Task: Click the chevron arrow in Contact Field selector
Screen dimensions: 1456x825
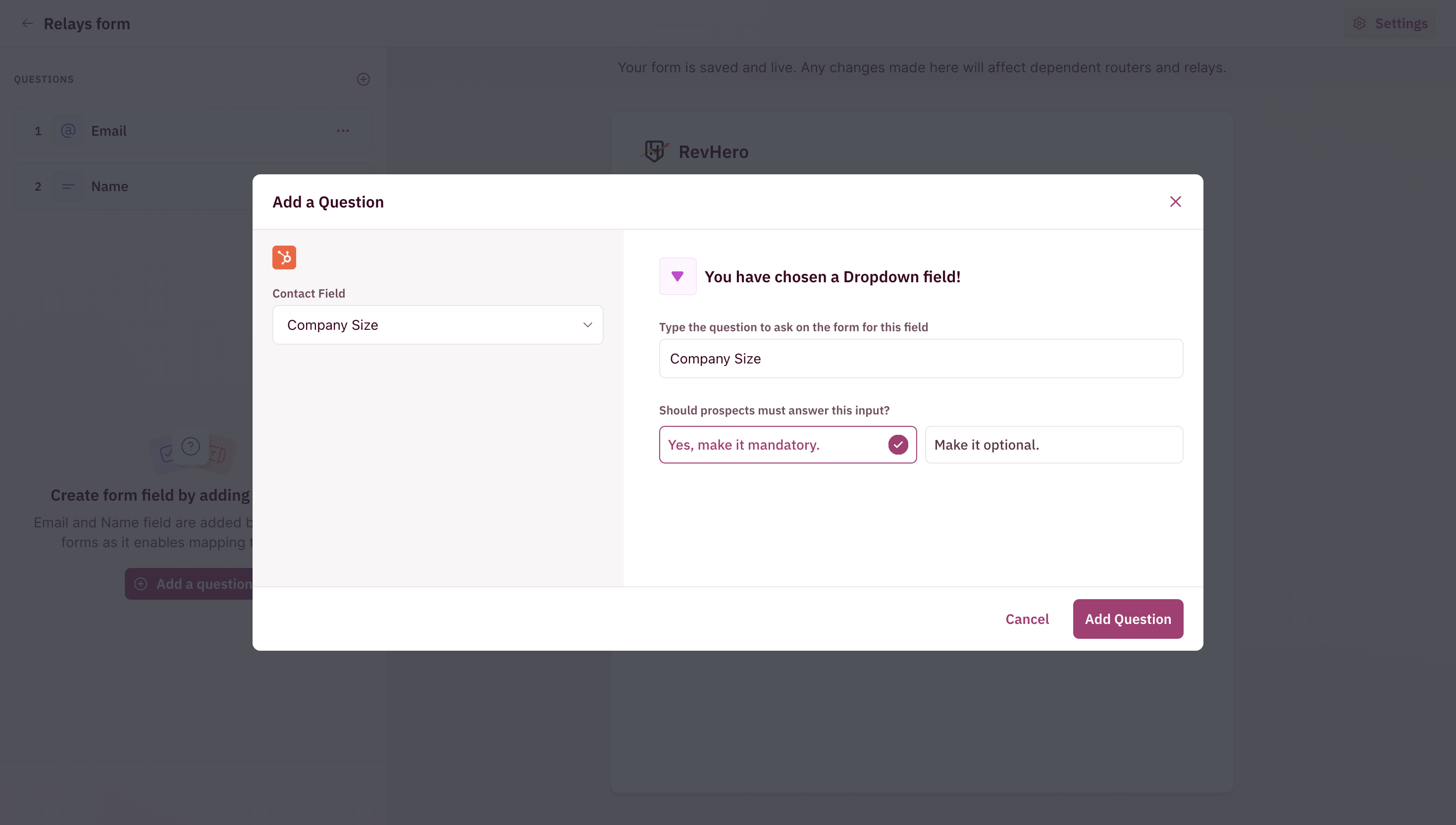Action: [x=587, y=325]
